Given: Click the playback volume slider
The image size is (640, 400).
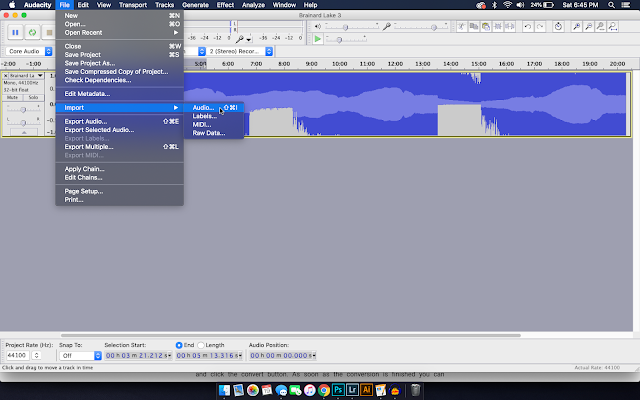Looking at the screenshot, I should click(x=352, y=27).
